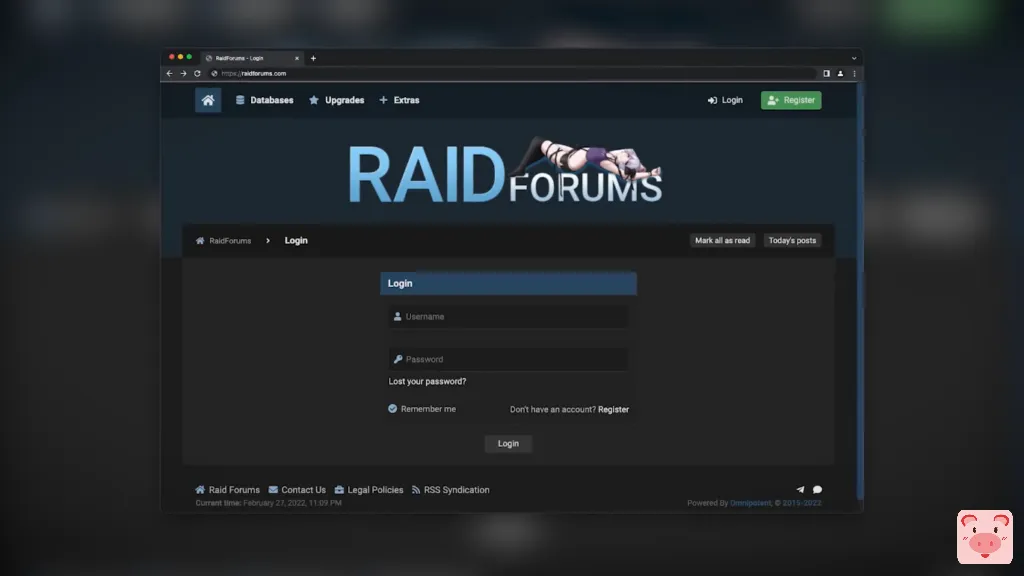Click the home icon in the navigation bar
Screen dimensions: 1024x576
point(208,100)
